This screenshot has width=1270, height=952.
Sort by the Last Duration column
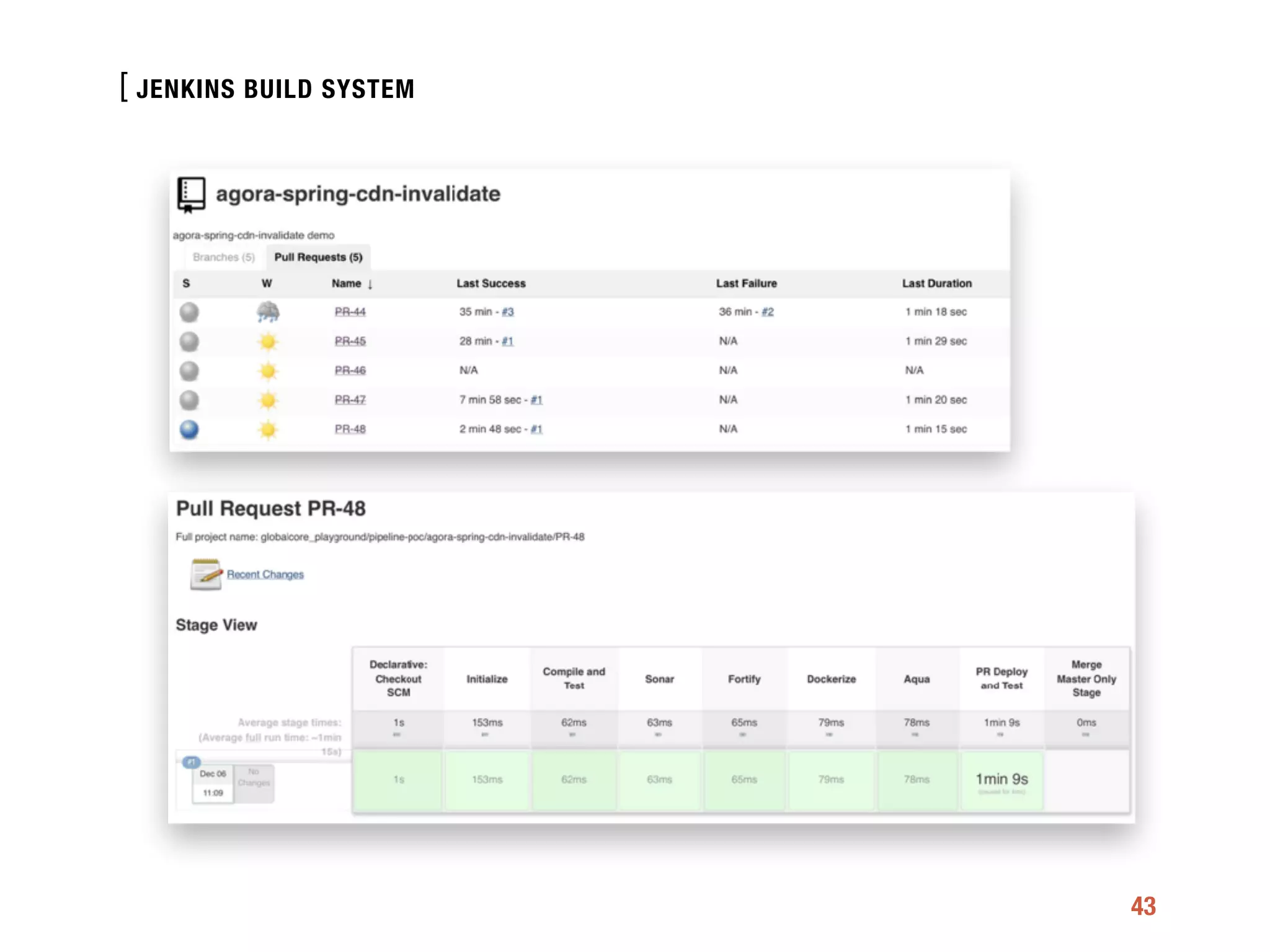(936, 283)
